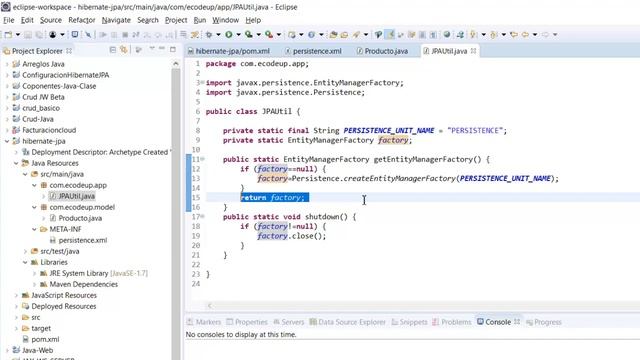
Task: Collapse the src/main/java folder node
Action: pyautogui.click(x=25, y=174)
